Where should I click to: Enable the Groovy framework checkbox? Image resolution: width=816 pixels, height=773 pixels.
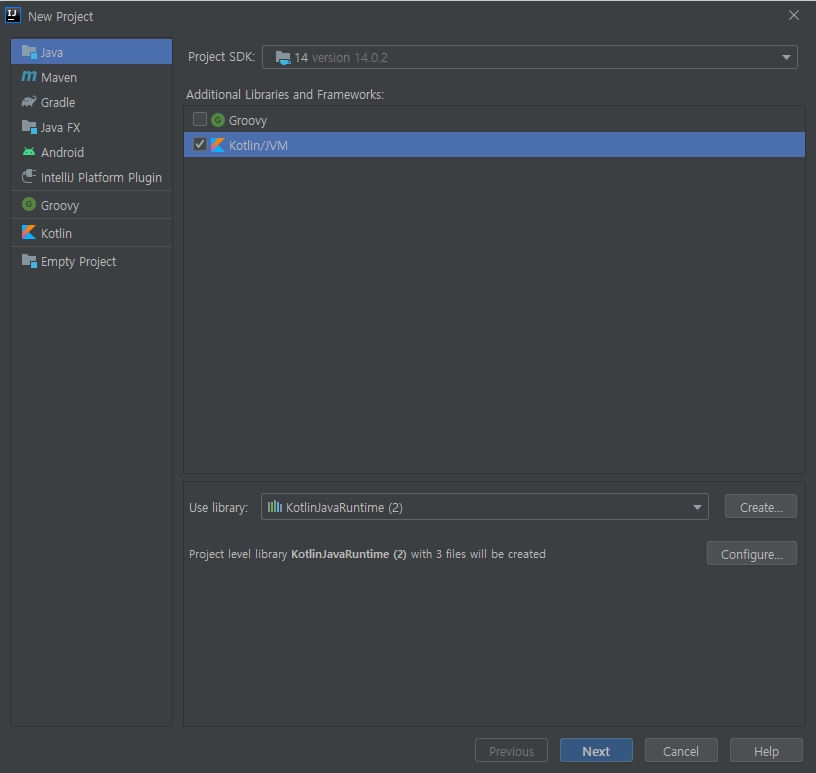(200, 119)
